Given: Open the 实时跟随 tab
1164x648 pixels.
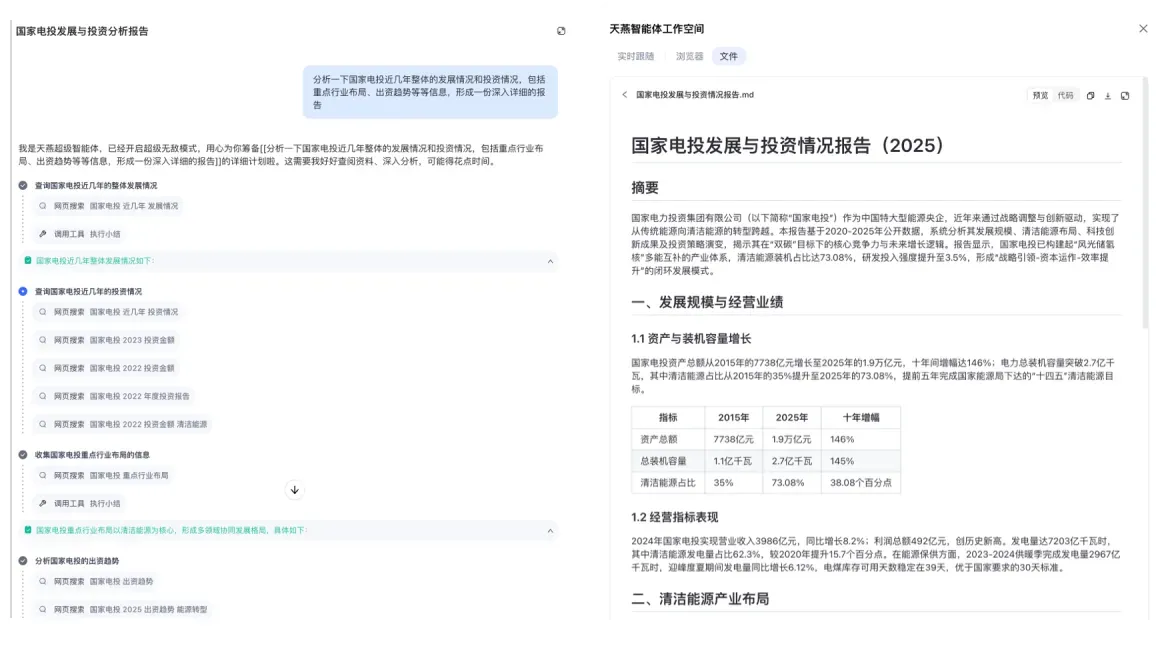Looking at the screenshot, I should pos(636,57).
